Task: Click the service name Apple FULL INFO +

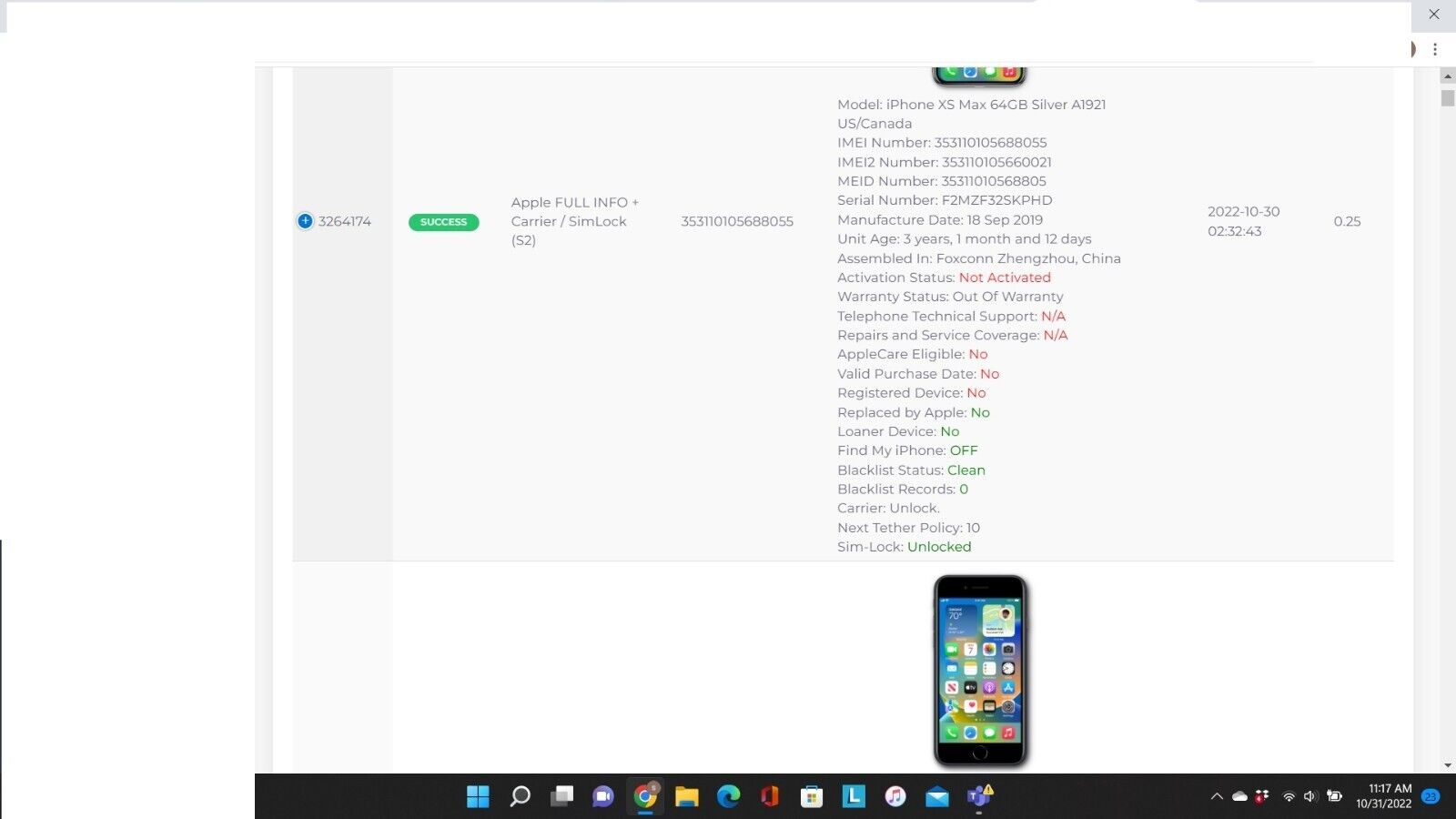Action: 575,202
